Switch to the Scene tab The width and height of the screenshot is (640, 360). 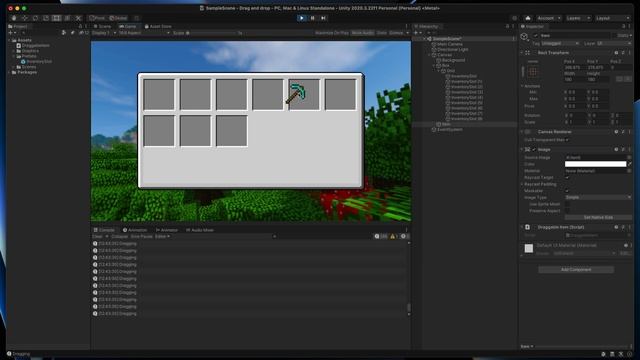click(x=102, y=26)
